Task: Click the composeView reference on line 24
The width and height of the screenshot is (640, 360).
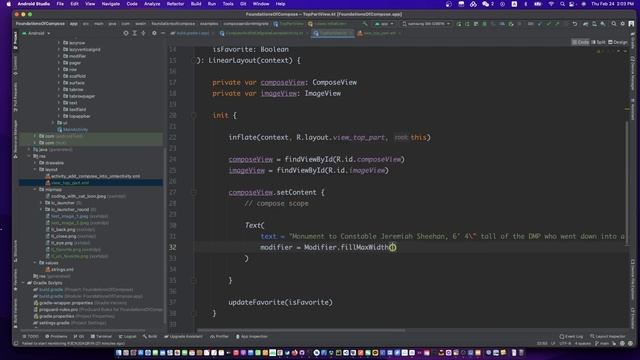Action: point(250,159)
